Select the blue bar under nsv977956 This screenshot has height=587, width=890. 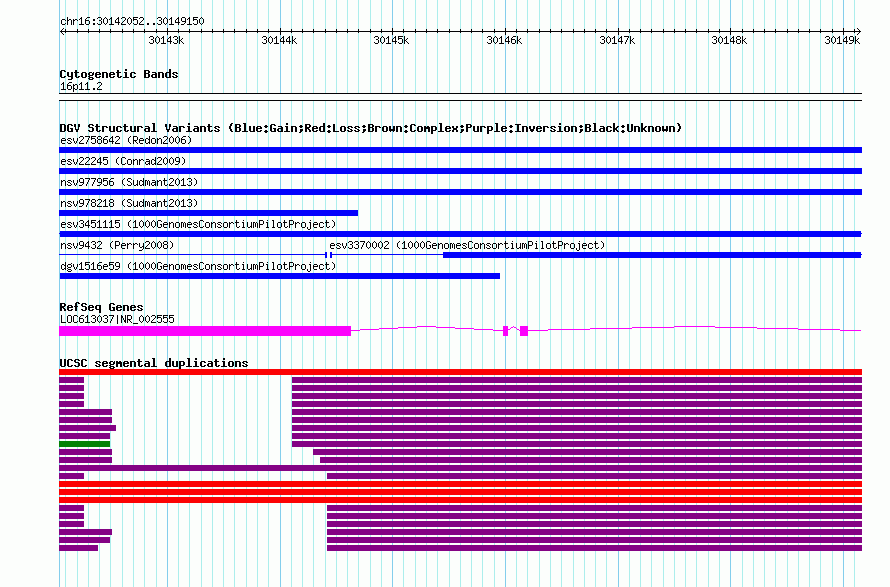[460, 192]
